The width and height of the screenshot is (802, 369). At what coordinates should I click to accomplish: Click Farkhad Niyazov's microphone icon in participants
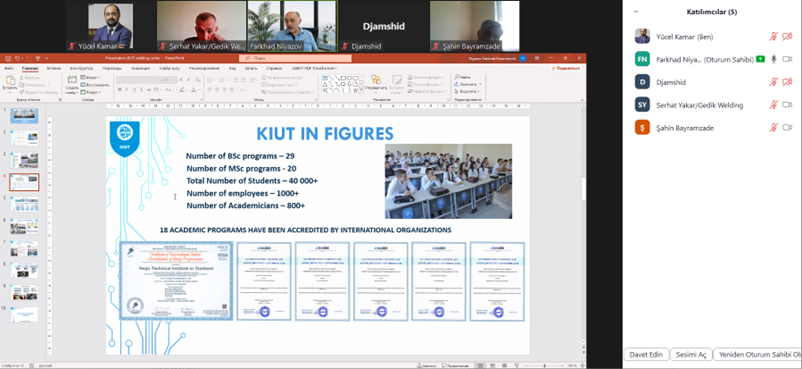coord(774,59)
